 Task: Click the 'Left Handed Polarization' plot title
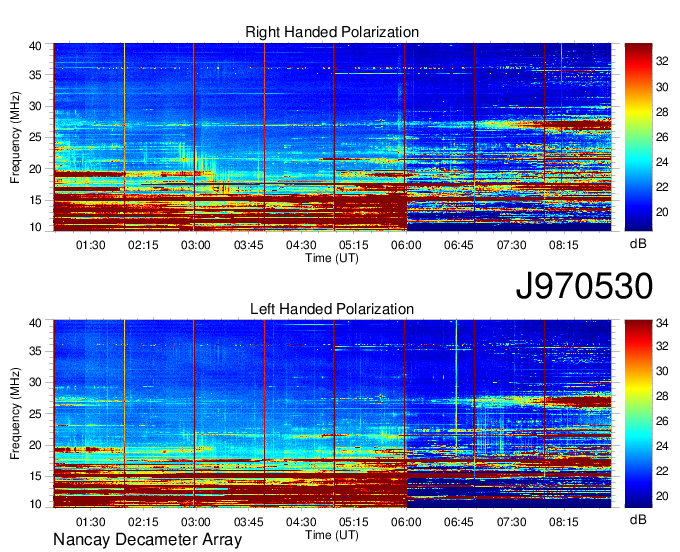(332, 309)
